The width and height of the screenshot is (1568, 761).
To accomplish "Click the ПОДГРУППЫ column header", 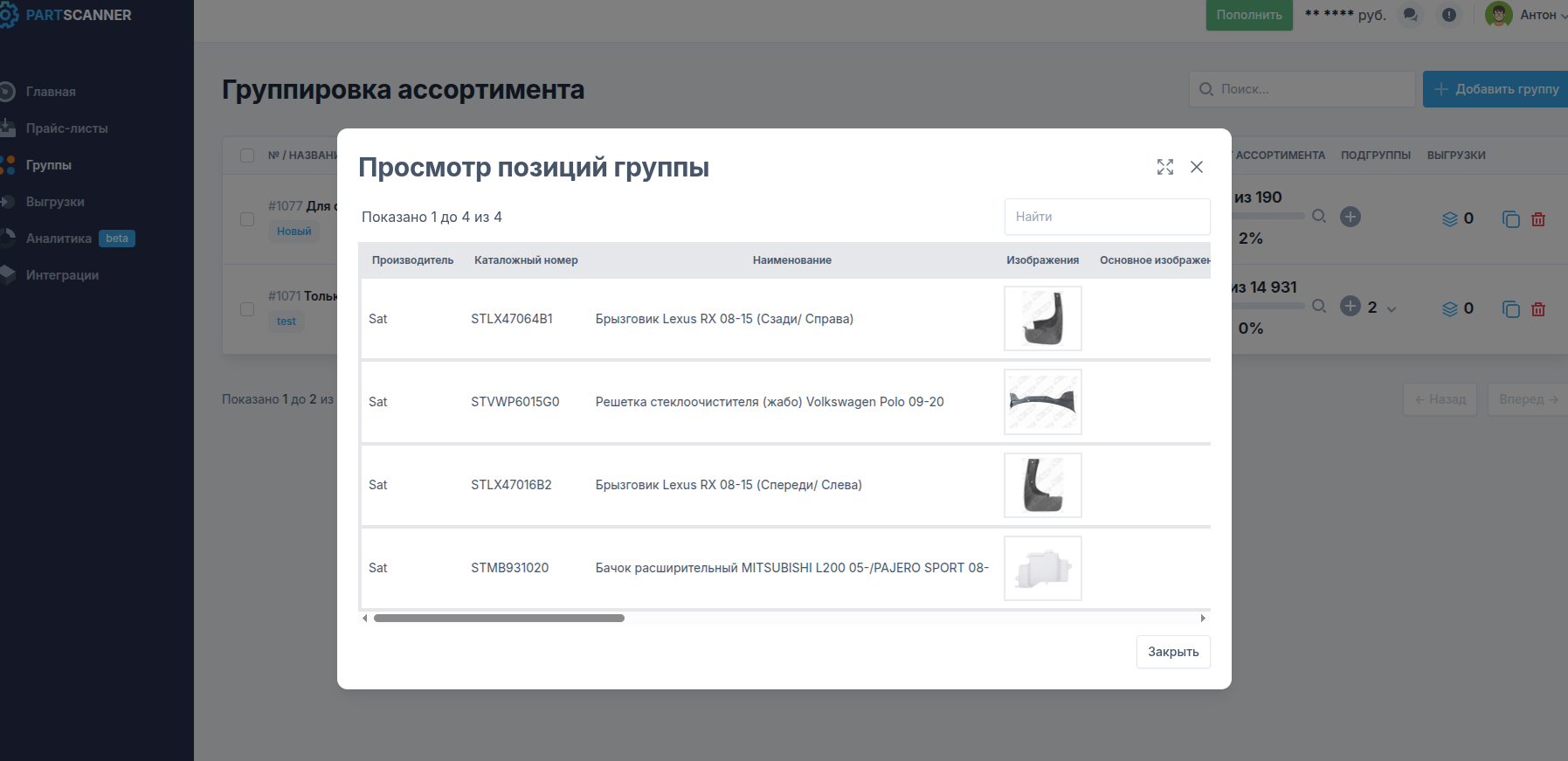I will point(1376,156).
